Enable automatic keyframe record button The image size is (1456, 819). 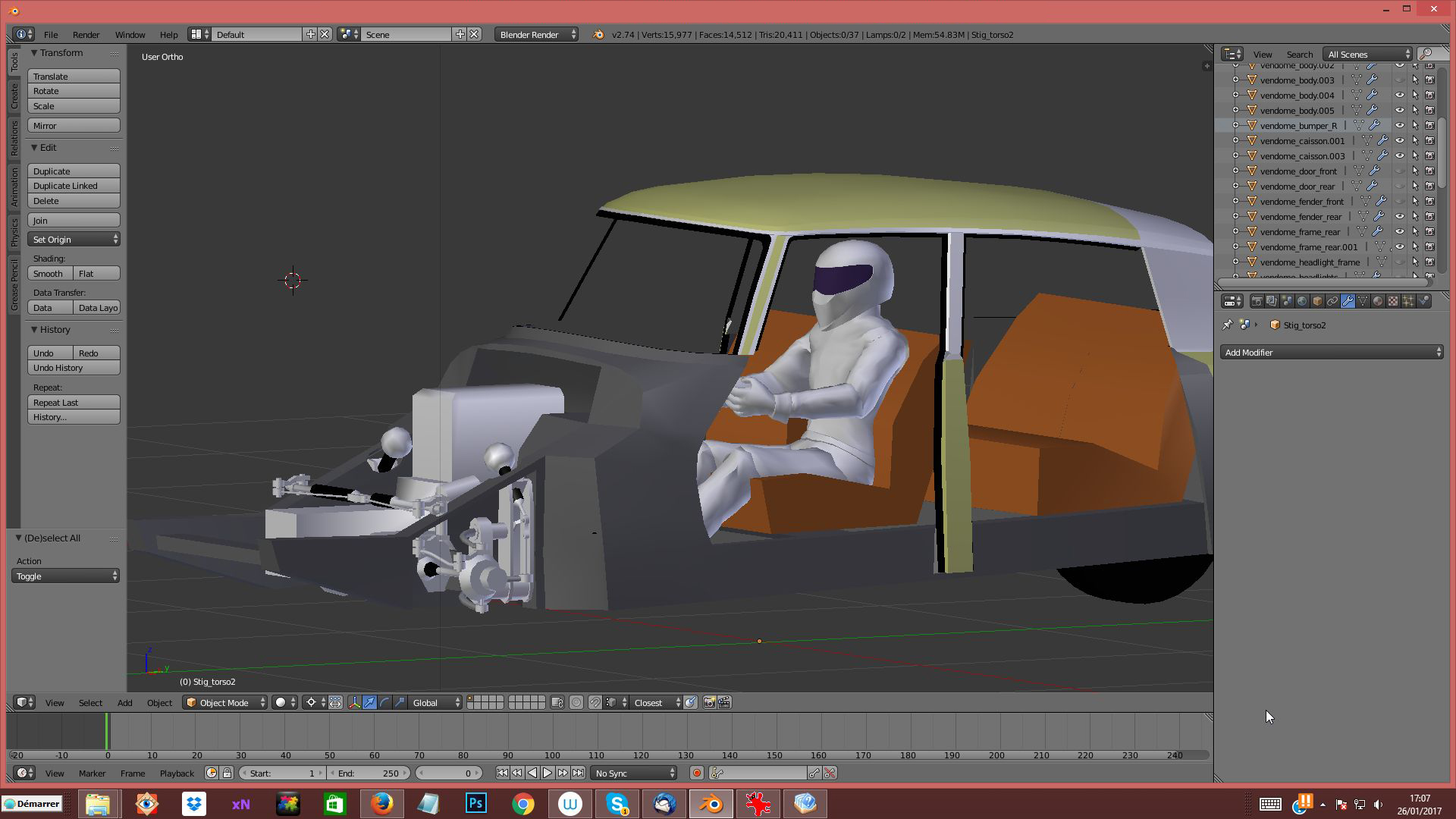pos(696,773)
